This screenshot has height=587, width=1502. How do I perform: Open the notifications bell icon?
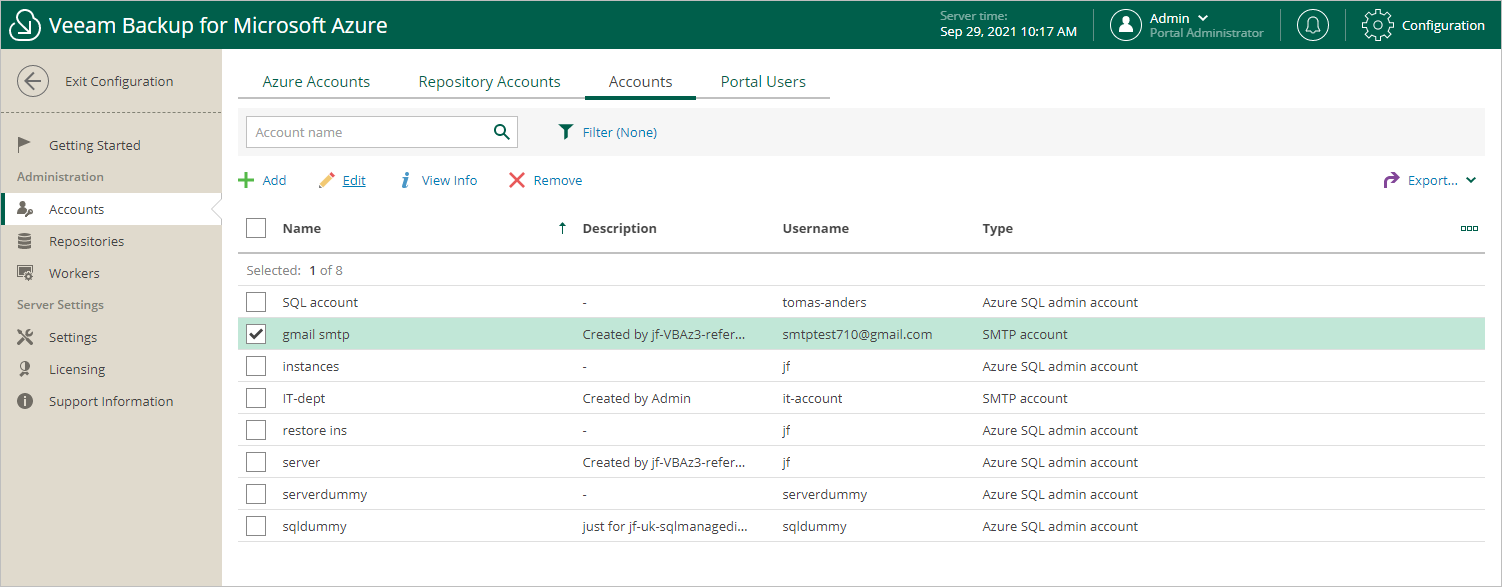coord(1313,25)
